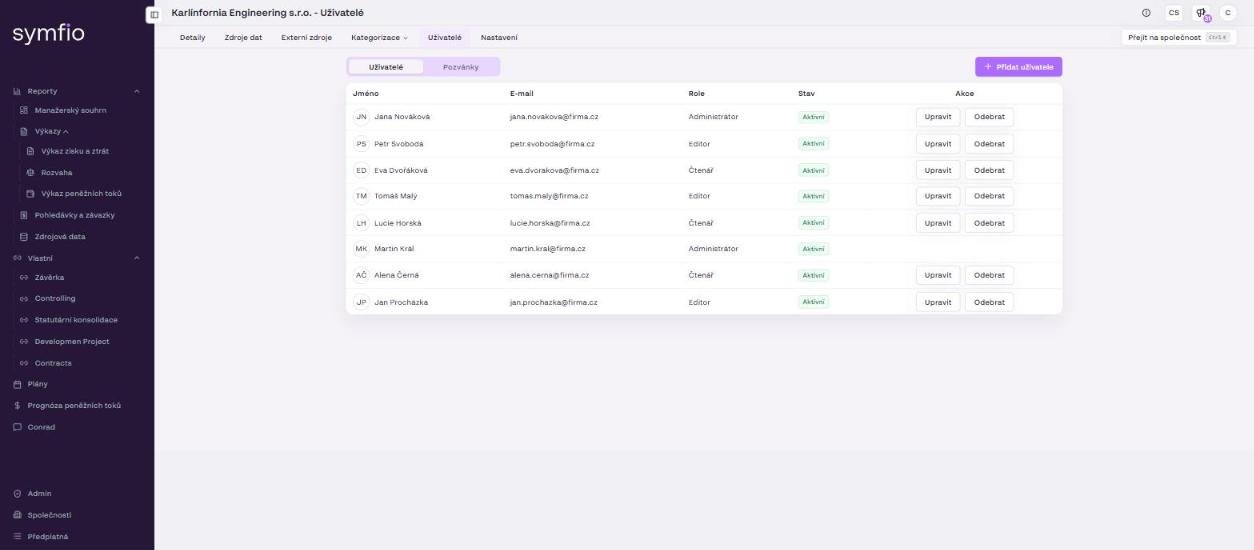Open the Zdroje dat tab
The height and width of the screenshot is (550, 1254).
coord(243,37)
